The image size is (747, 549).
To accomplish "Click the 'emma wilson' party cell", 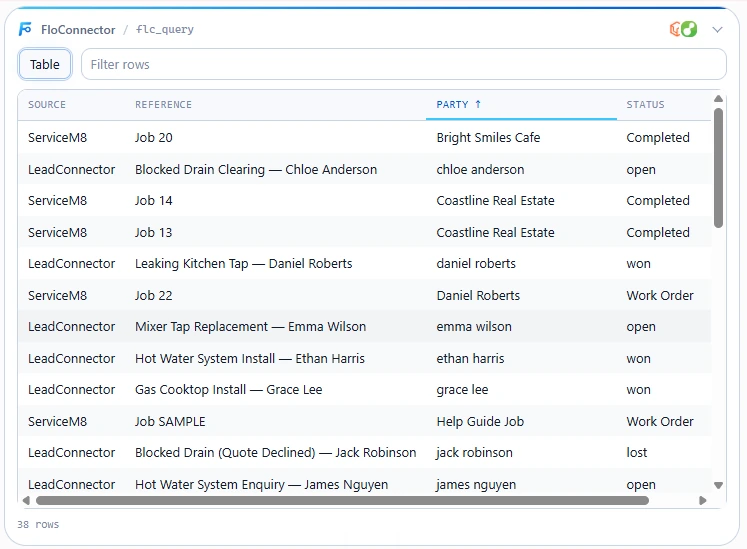I will (x=474, y=326).
